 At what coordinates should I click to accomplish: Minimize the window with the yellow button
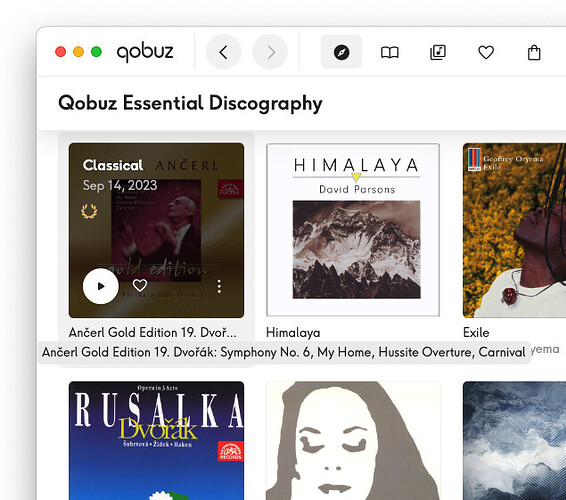[x=78, y=52]
